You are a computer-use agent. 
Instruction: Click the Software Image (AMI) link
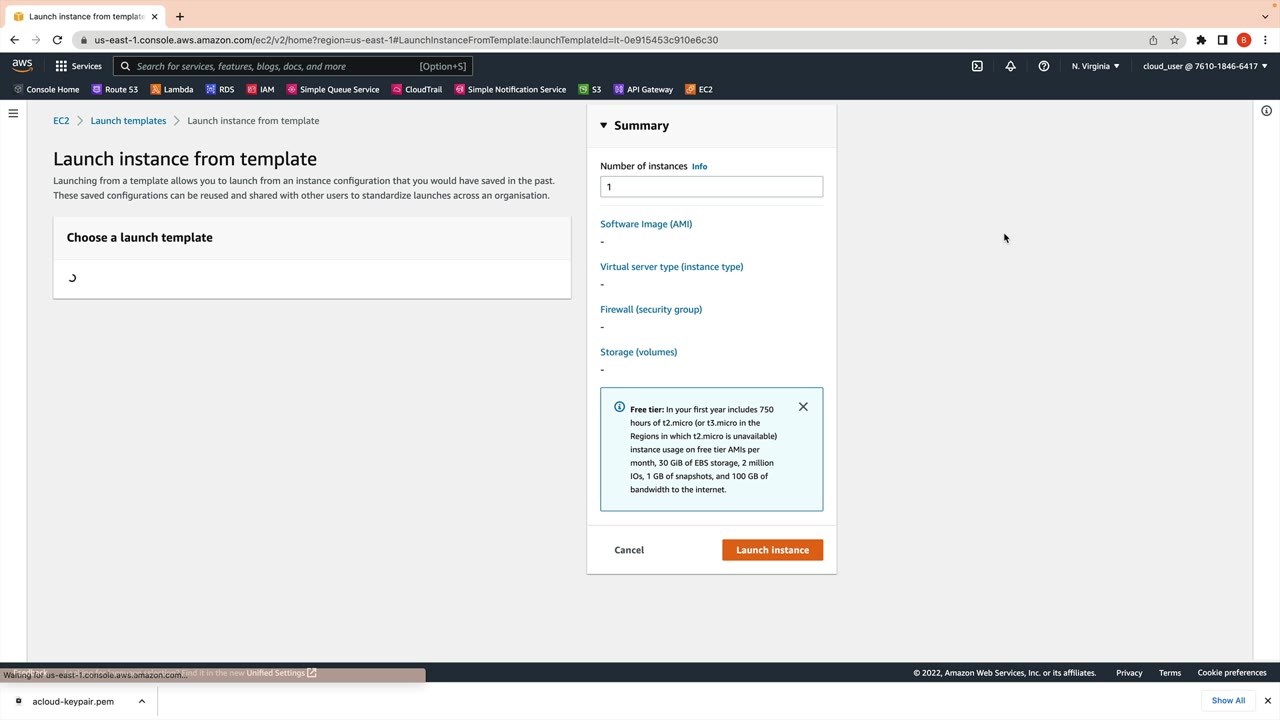tap(646, 224)
